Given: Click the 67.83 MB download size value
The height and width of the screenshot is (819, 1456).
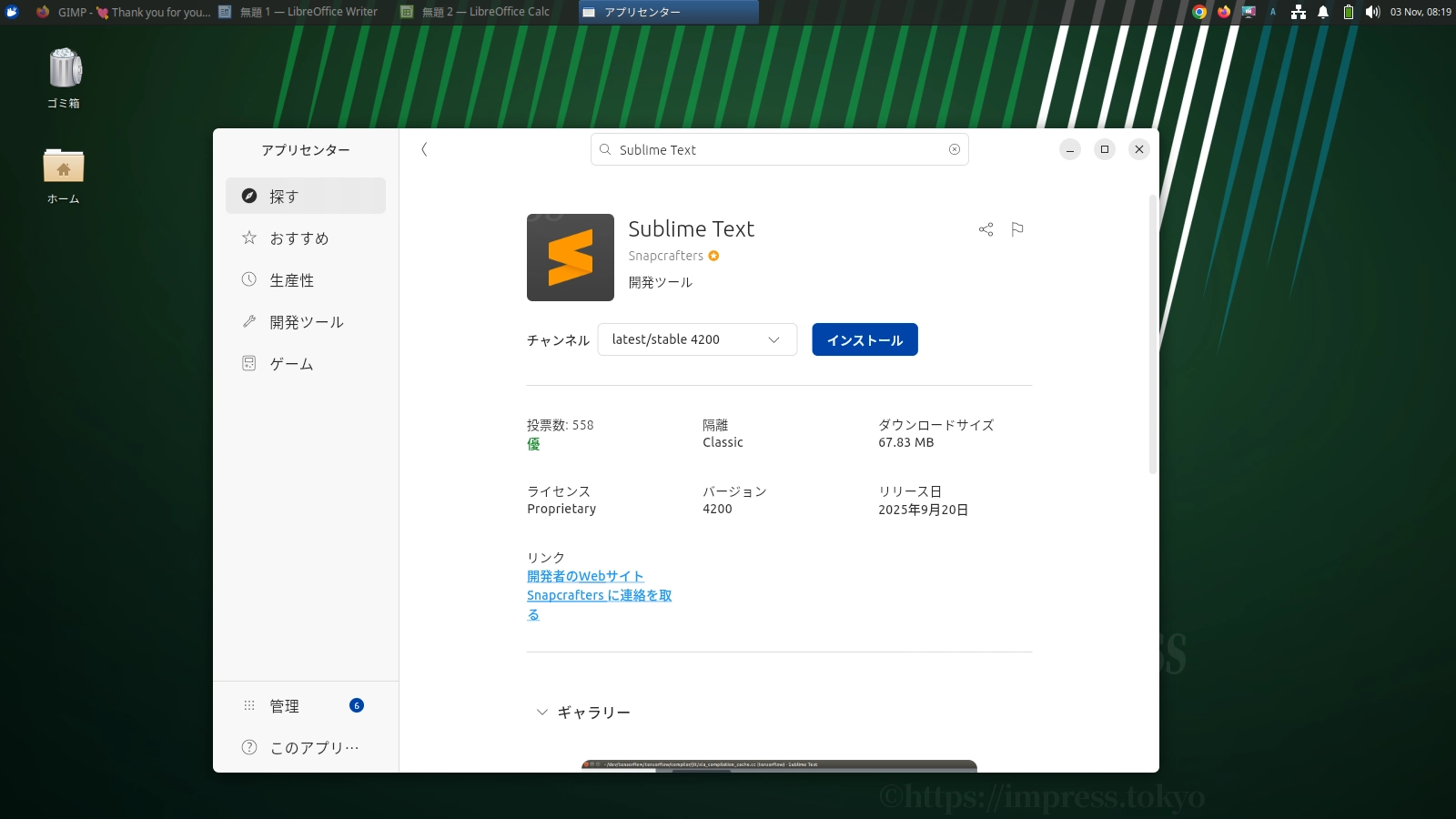Looking at the screenshot, I should [905, 442].
